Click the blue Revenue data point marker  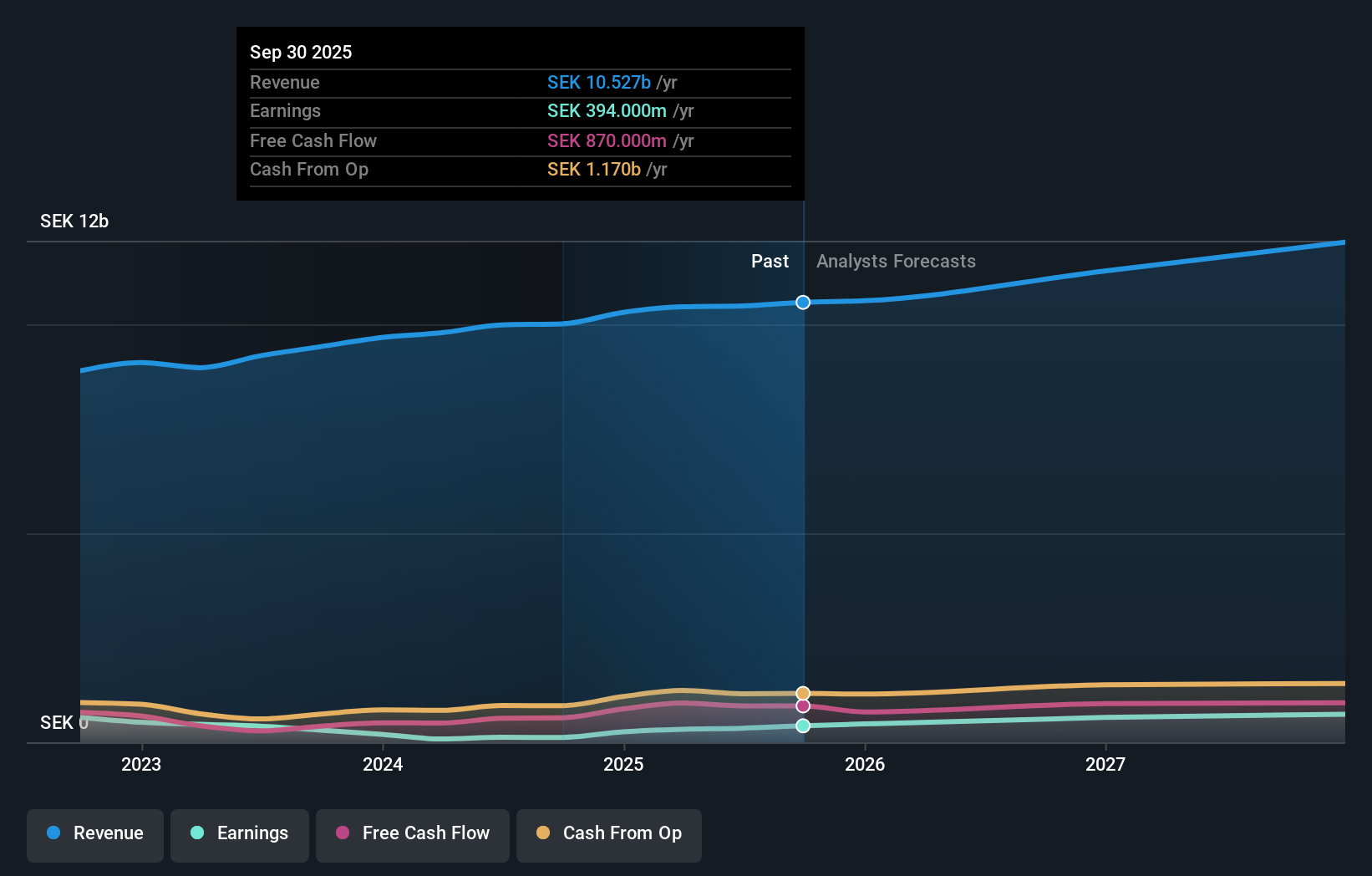803,303
